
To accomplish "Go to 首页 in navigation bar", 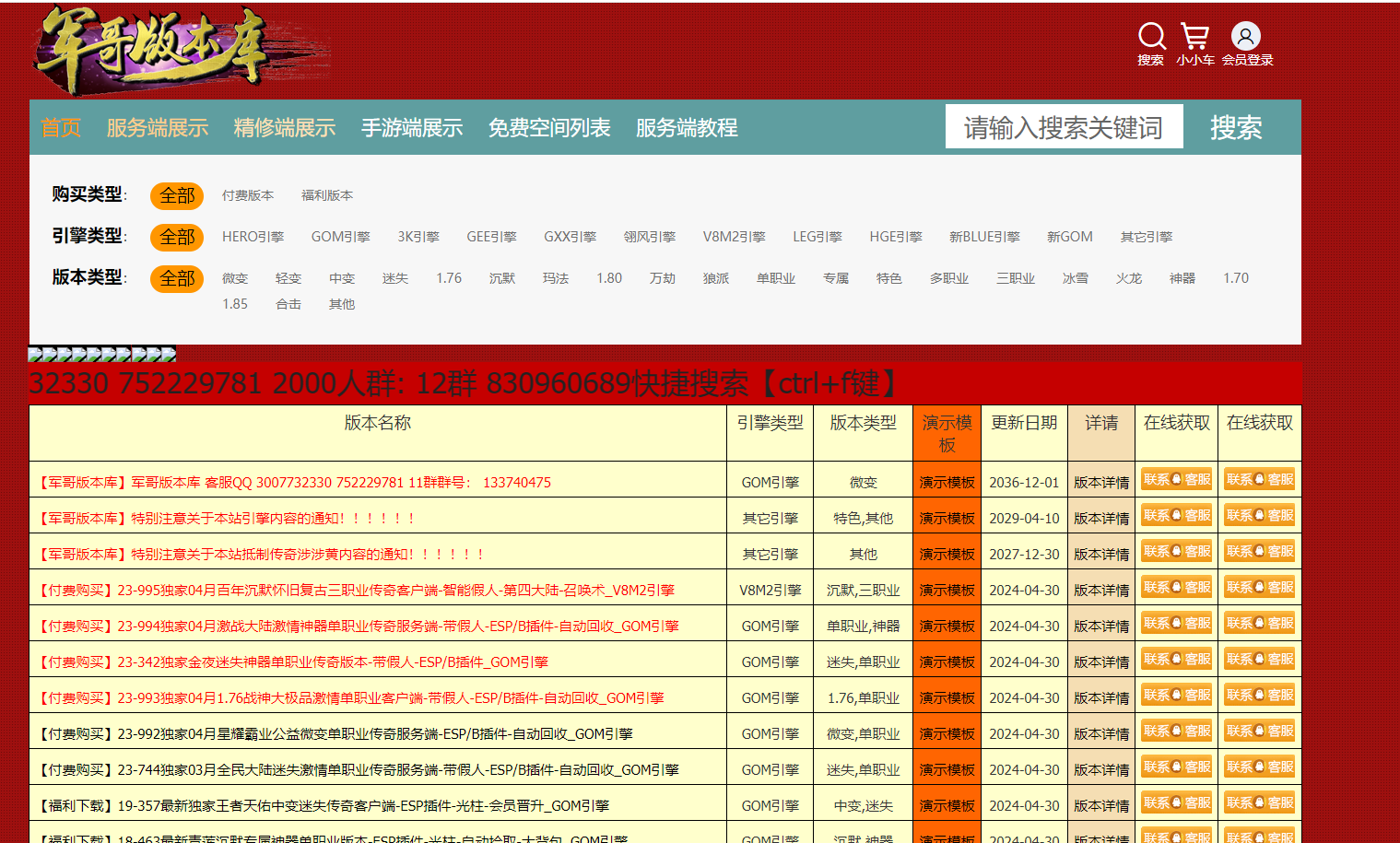I will coord(61,128).
